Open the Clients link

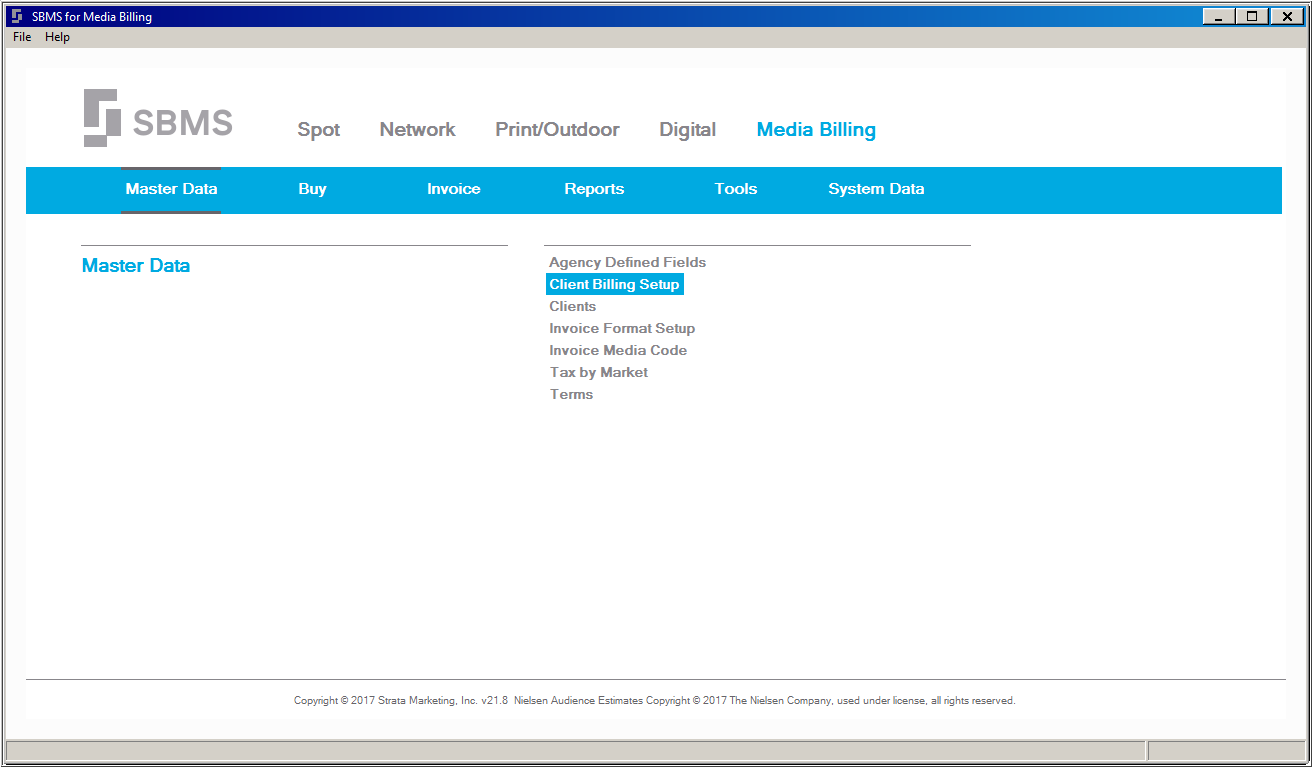pyautogui.click(x=572, y=306)
